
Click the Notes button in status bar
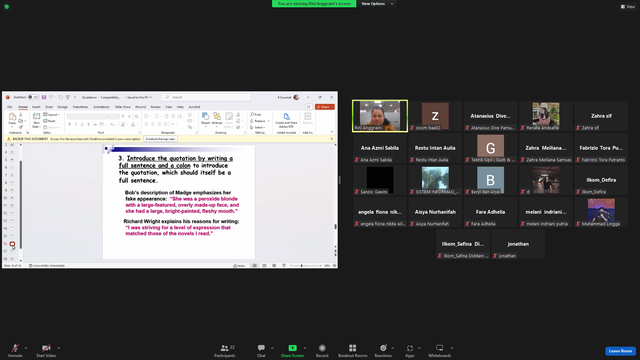coord(239,266)
